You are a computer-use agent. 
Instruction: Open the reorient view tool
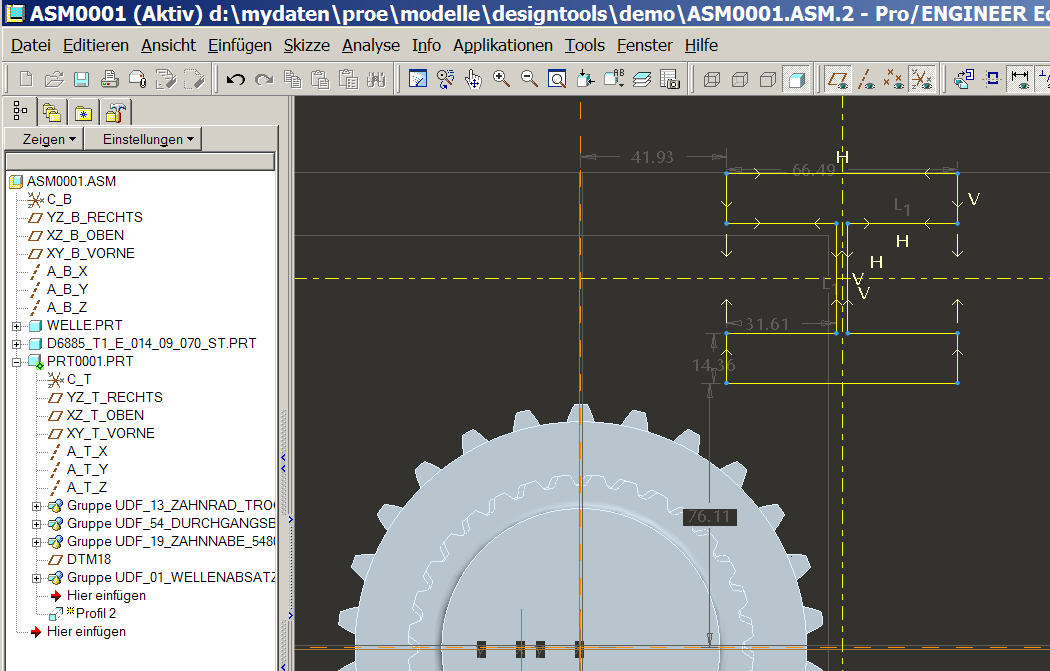pos(585,80)
